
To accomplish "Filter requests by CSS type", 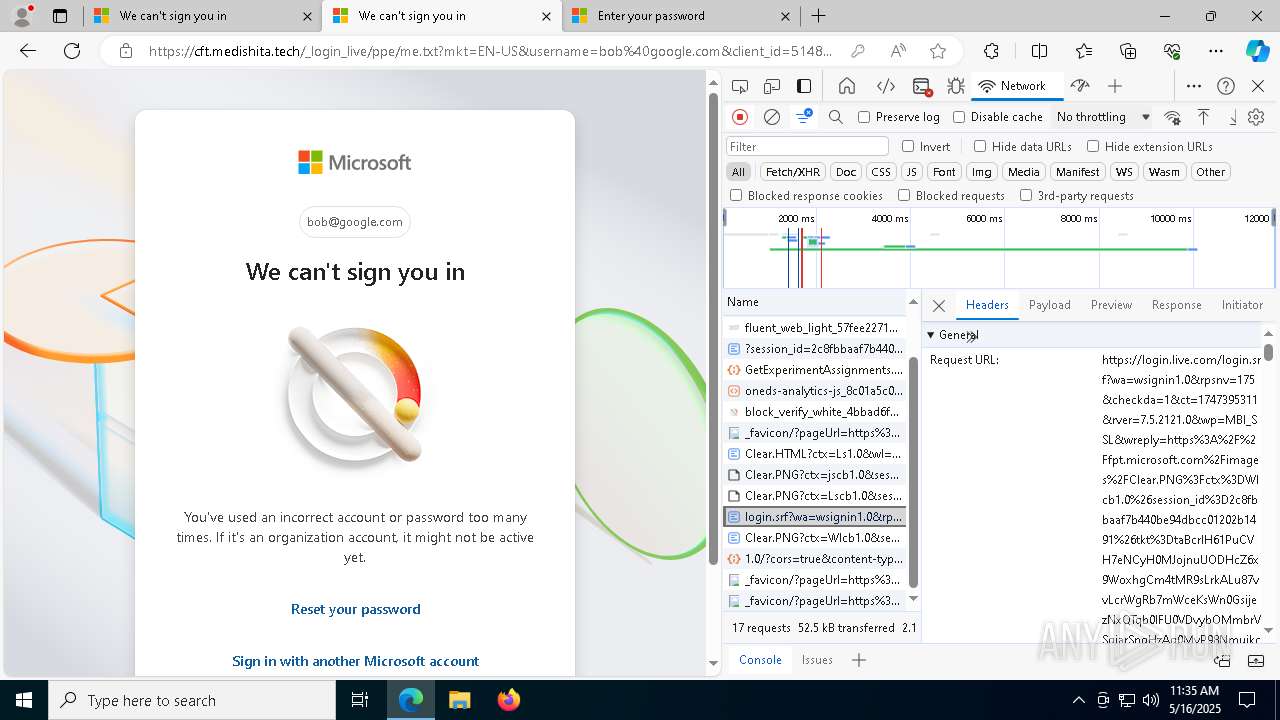I will click(880, 172).
